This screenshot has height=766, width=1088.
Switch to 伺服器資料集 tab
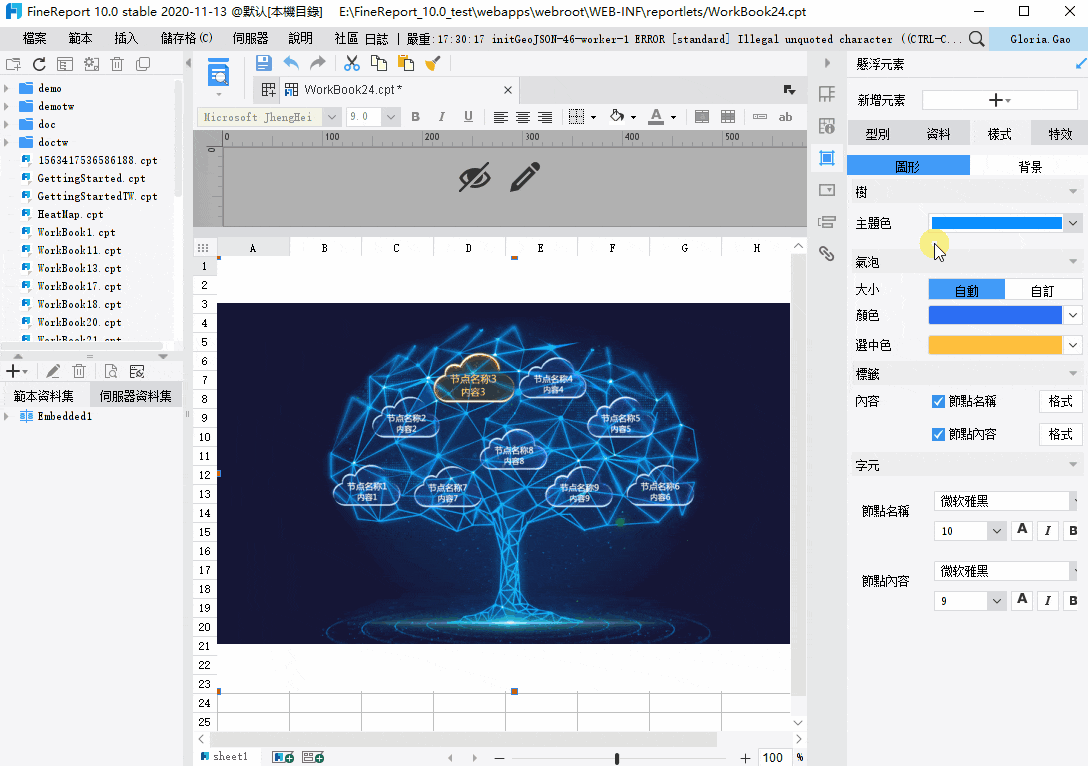coord(135,395)
